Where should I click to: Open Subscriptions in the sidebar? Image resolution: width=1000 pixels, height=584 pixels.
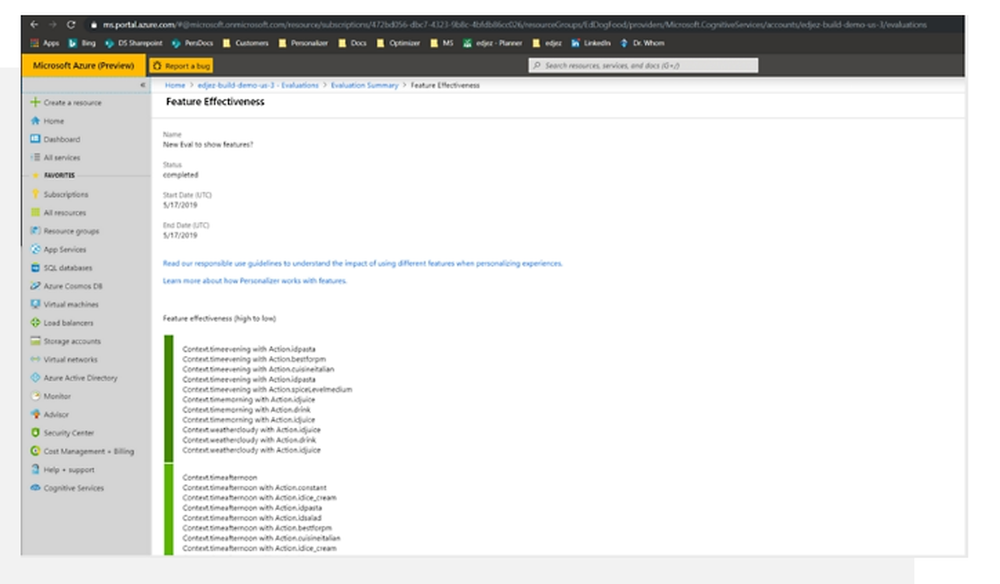pyautogui.click(x=59, y=194)
